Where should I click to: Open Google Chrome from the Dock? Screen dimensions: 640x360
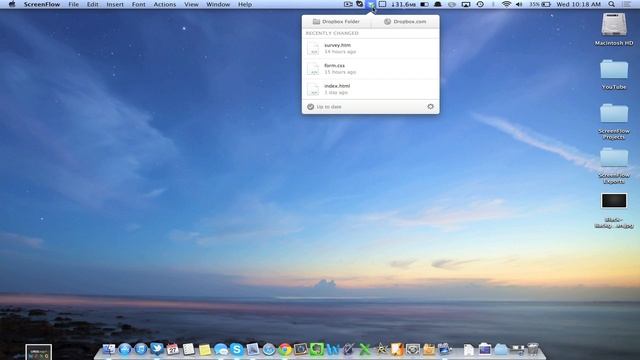coord(285,349)
